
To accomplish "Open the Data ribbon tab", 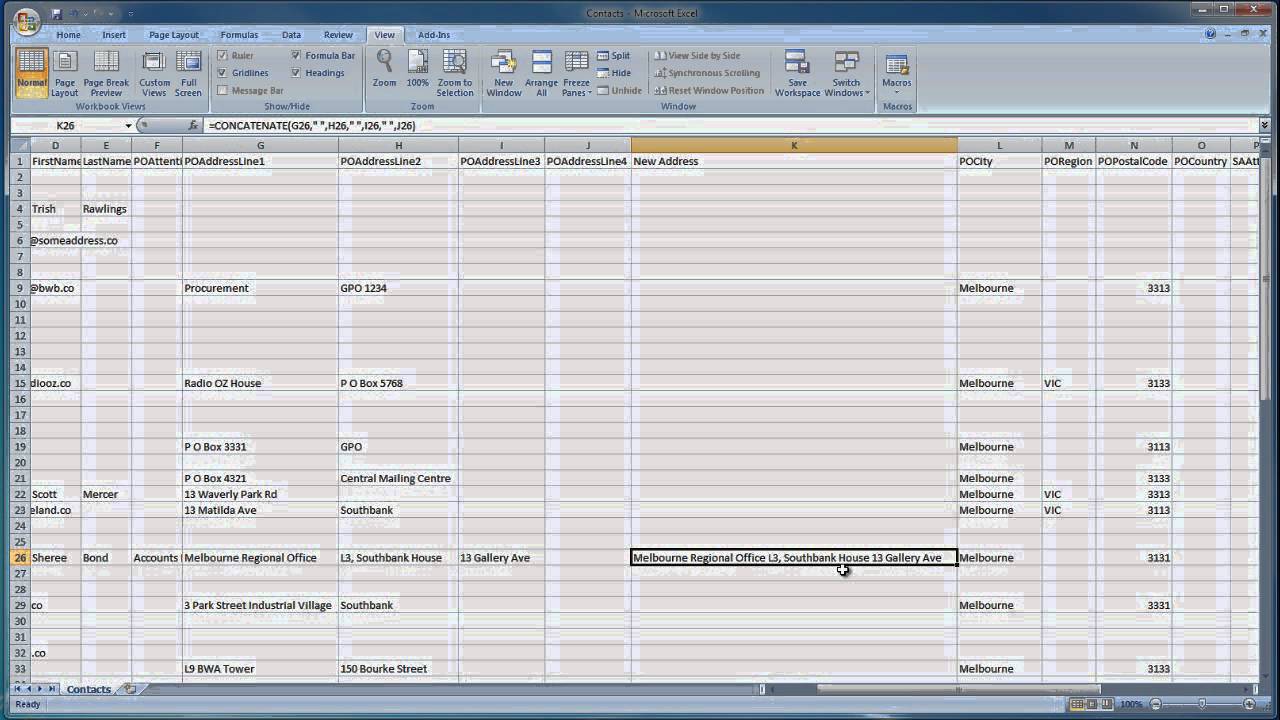I will [x=291, y=35].
